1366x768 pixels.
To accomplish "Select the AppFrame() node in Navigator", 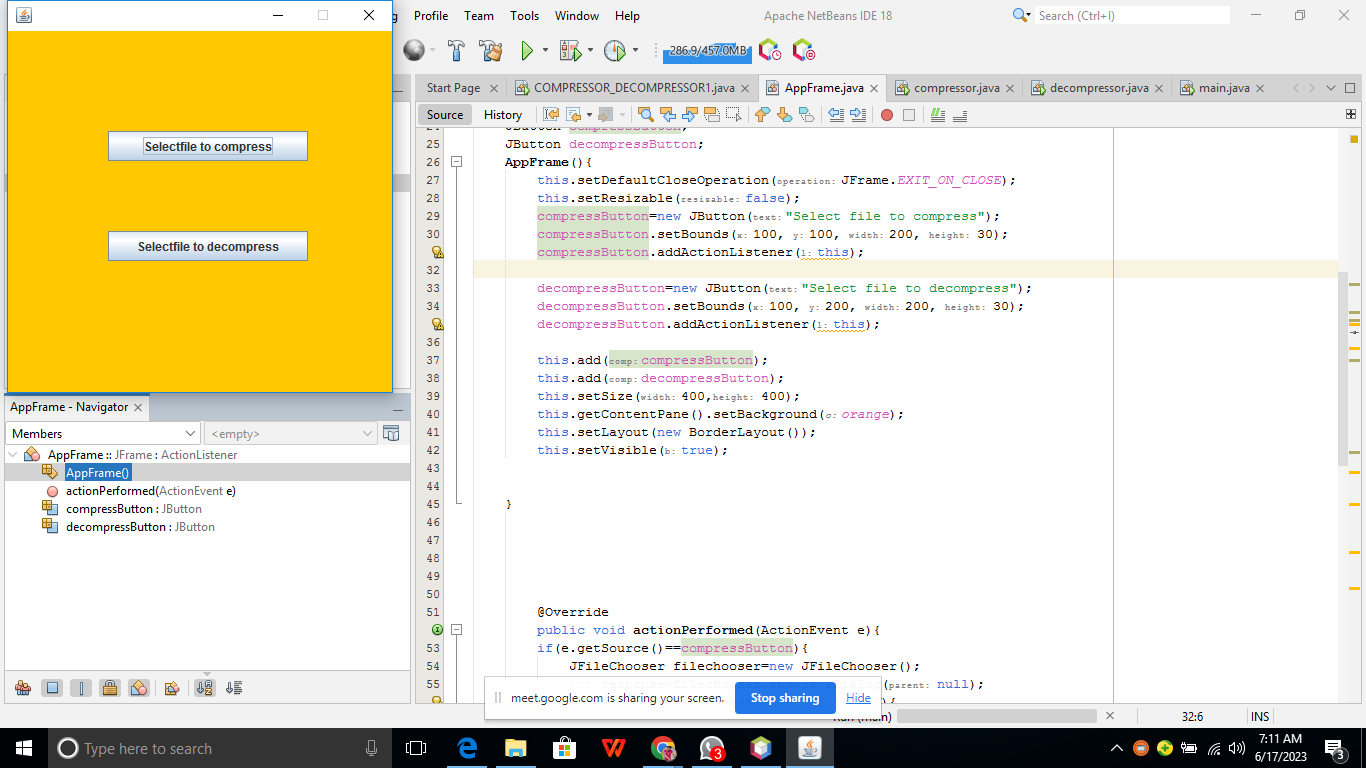I will (97, 472).
